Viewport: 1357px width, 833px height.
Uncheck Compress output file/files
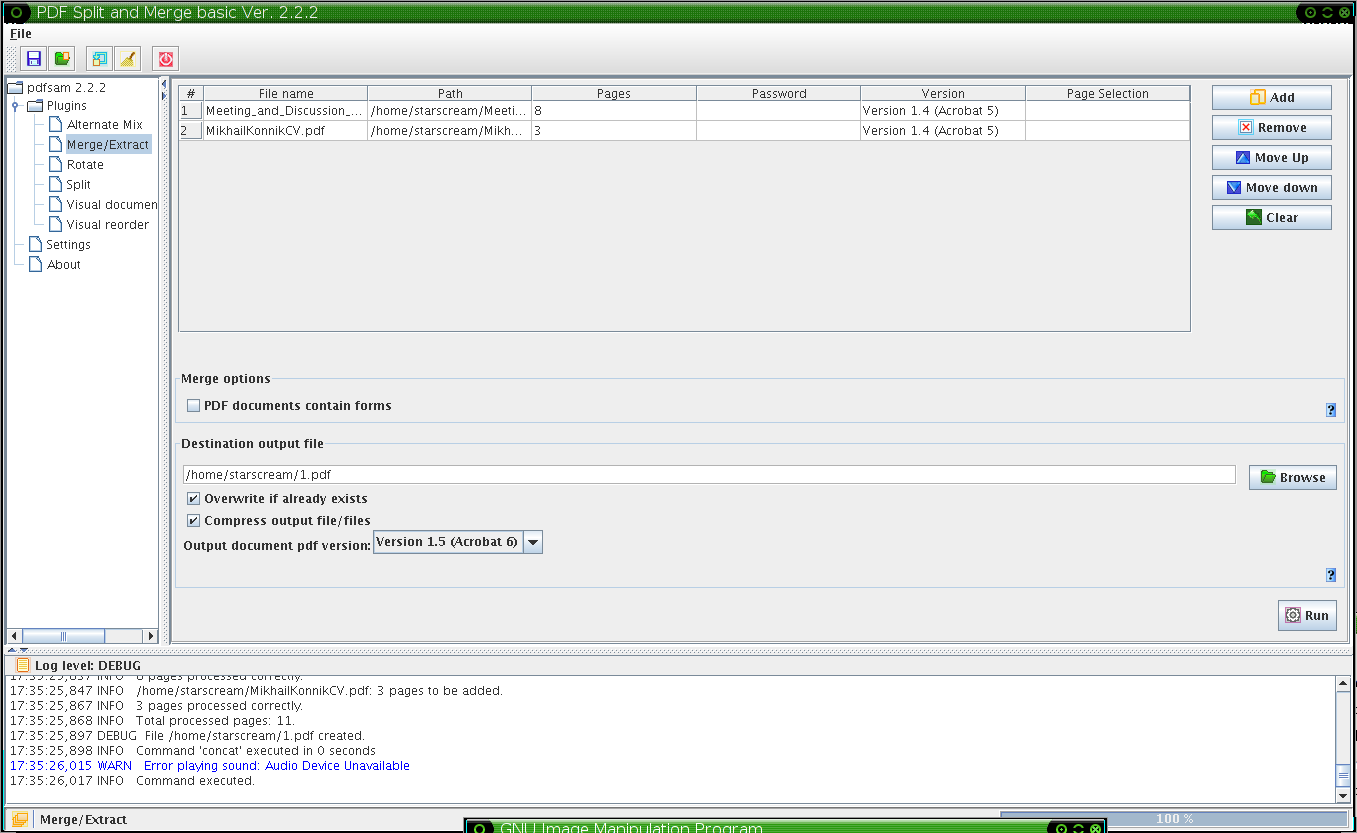pos(193,520)
